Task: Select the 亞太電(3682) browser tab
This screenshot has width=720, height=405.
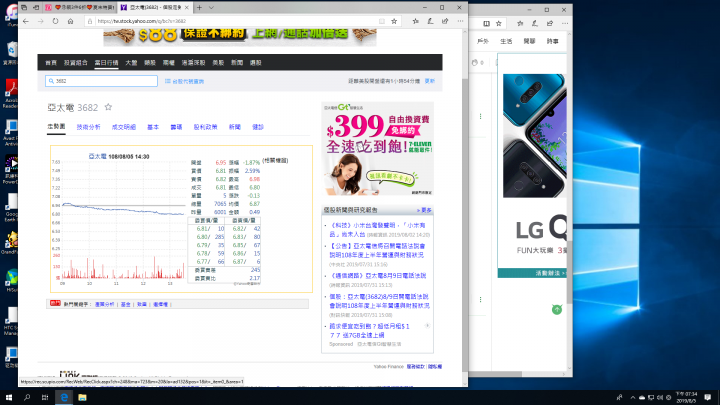Action: 155,7
